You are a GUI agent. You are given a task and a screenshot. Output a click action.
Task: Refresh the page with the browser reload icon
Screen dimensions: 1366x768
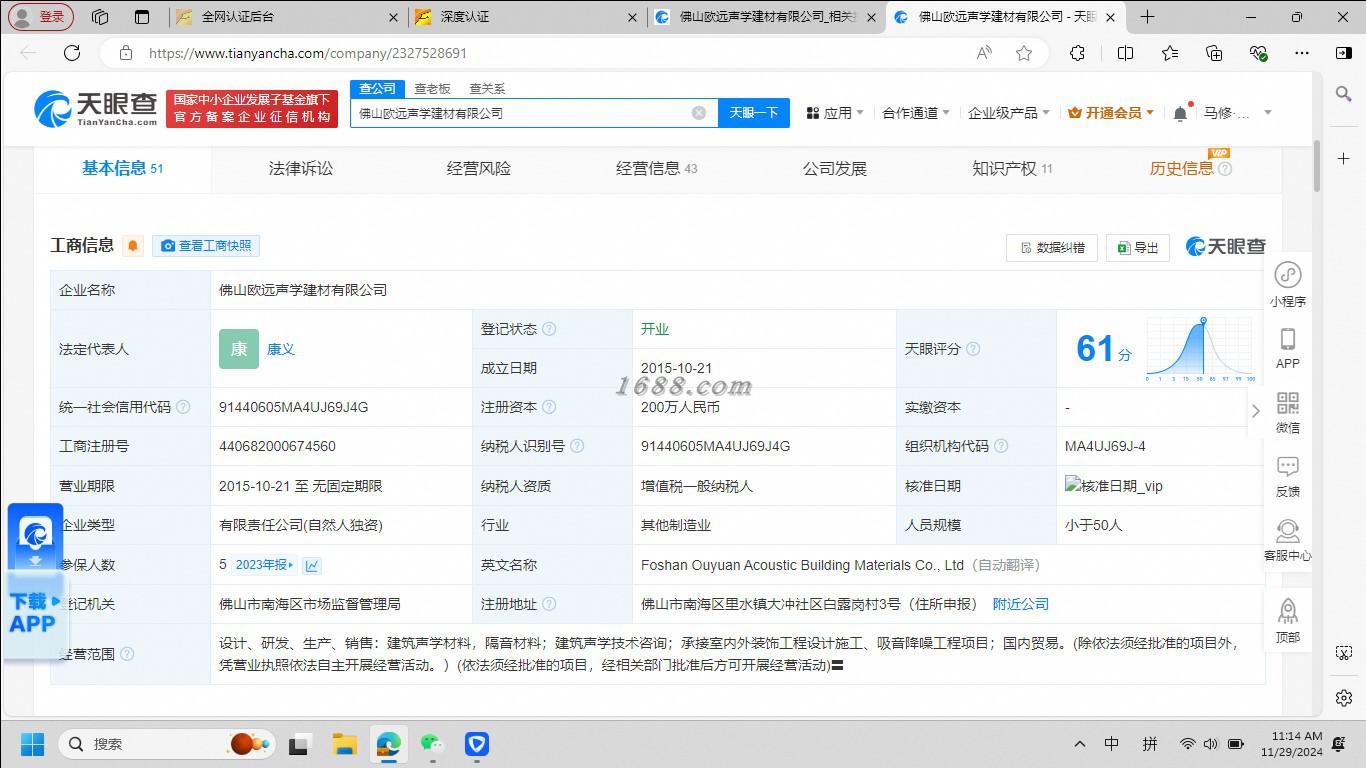(71, 53)
